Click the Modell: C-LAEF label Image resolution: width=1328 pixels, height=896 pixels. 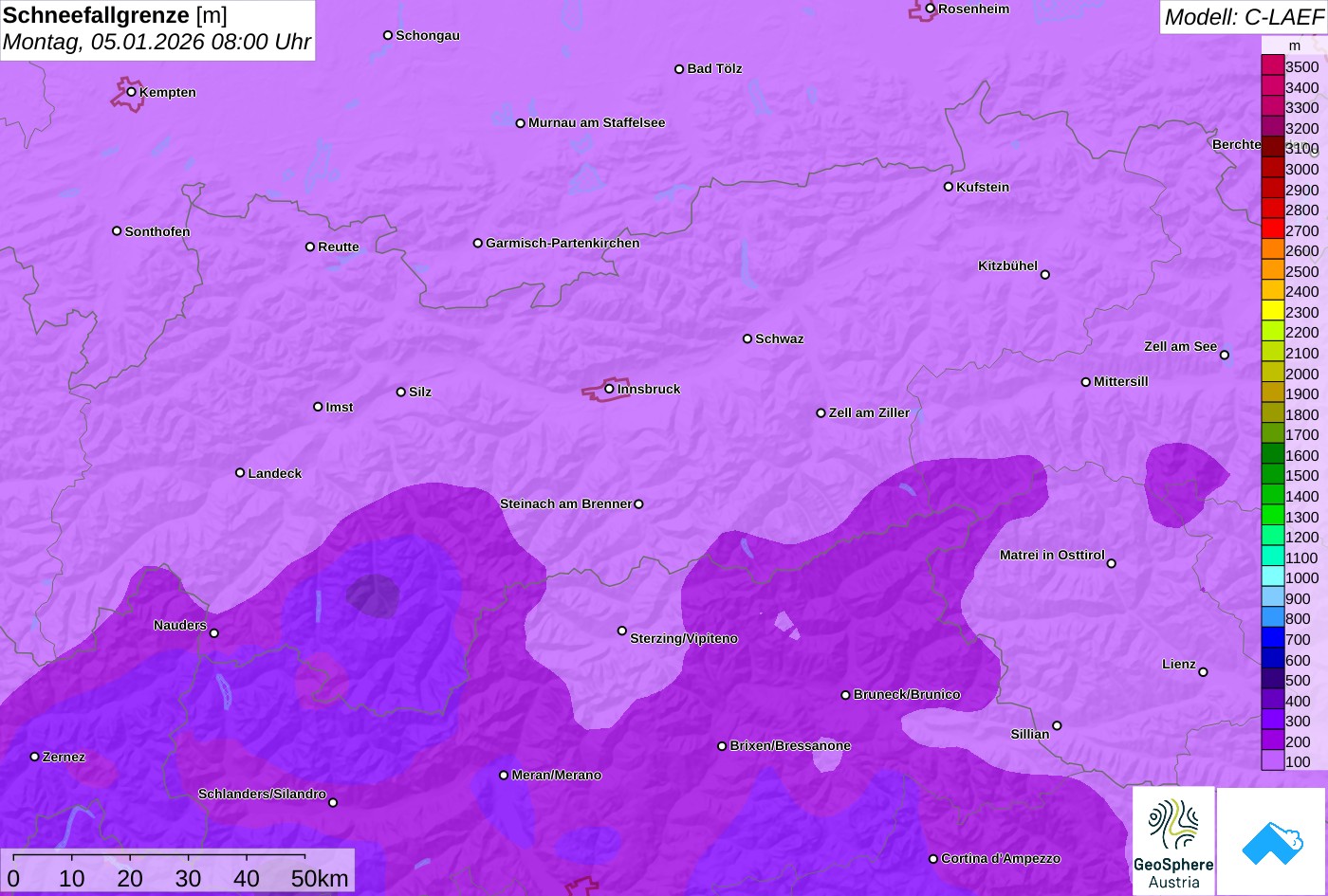[x=1243, y=16]
